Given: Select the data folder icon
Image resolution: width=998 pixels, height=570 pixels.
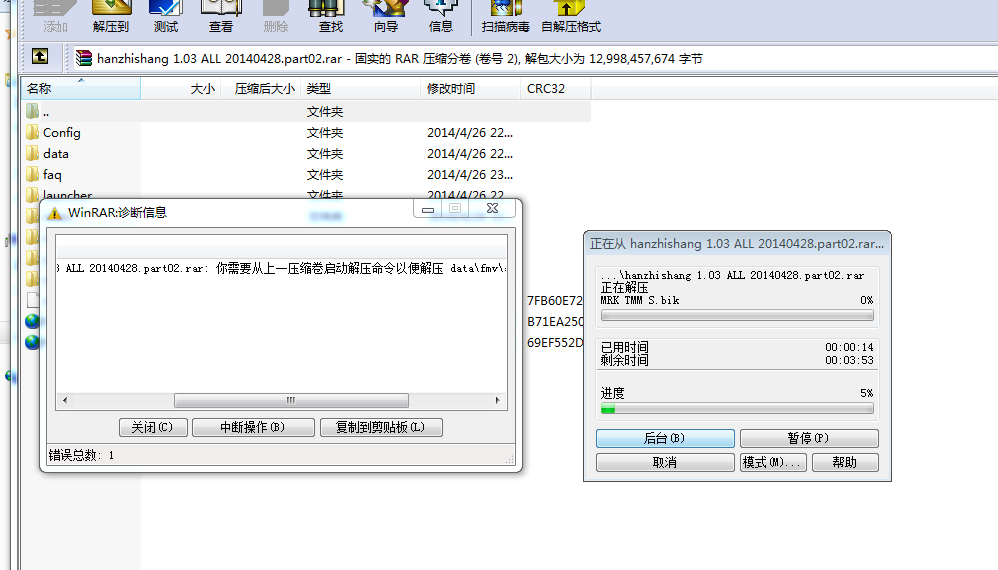Looking at the screenshot, I should pyautogui.click(x=33, y=153).
